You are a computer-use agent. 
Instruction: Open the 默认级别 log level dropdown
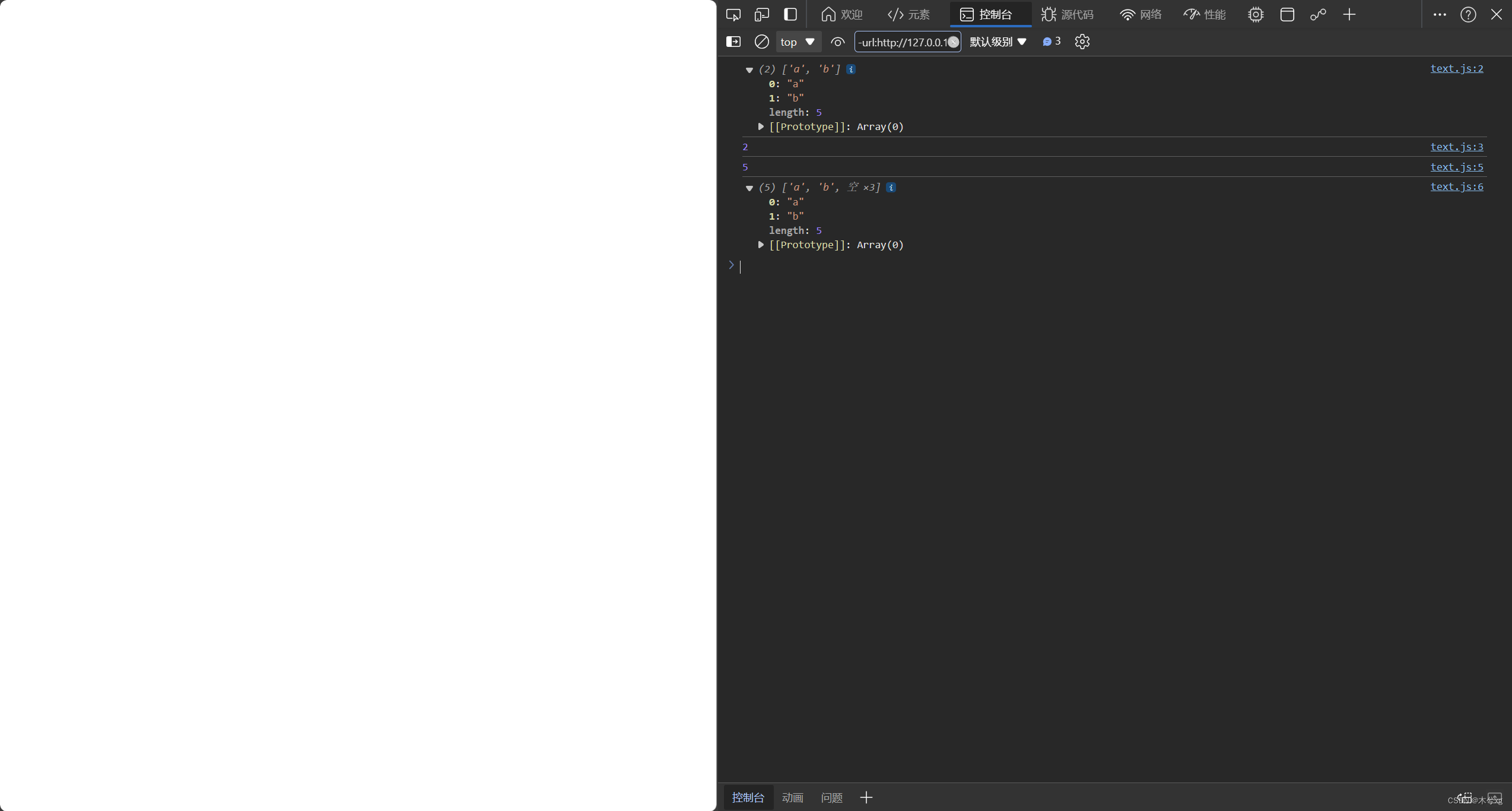(x=998, y=42)
